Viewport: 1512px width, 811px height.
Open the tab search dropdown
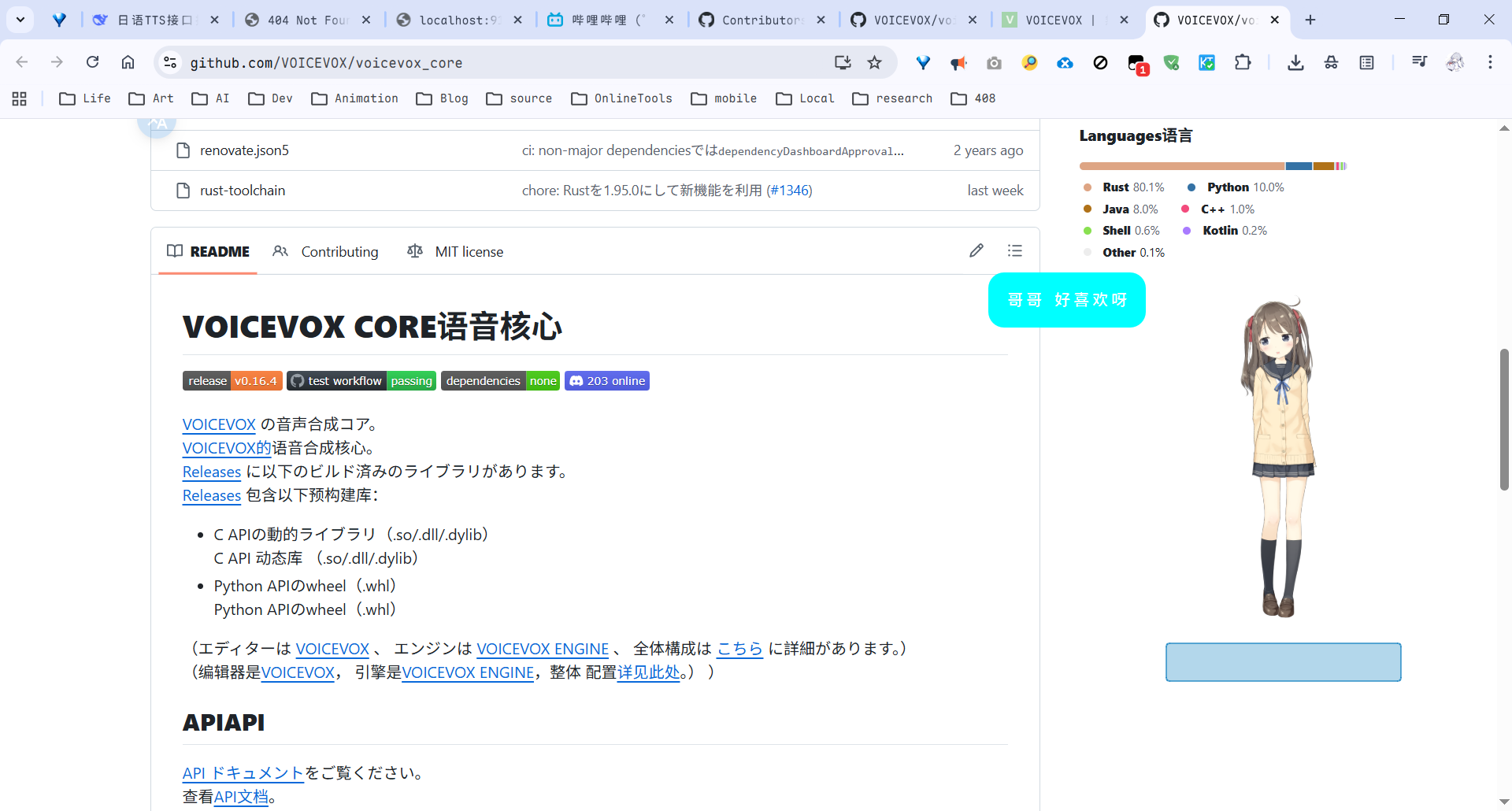pyautogui.click(x=20, y=20)
